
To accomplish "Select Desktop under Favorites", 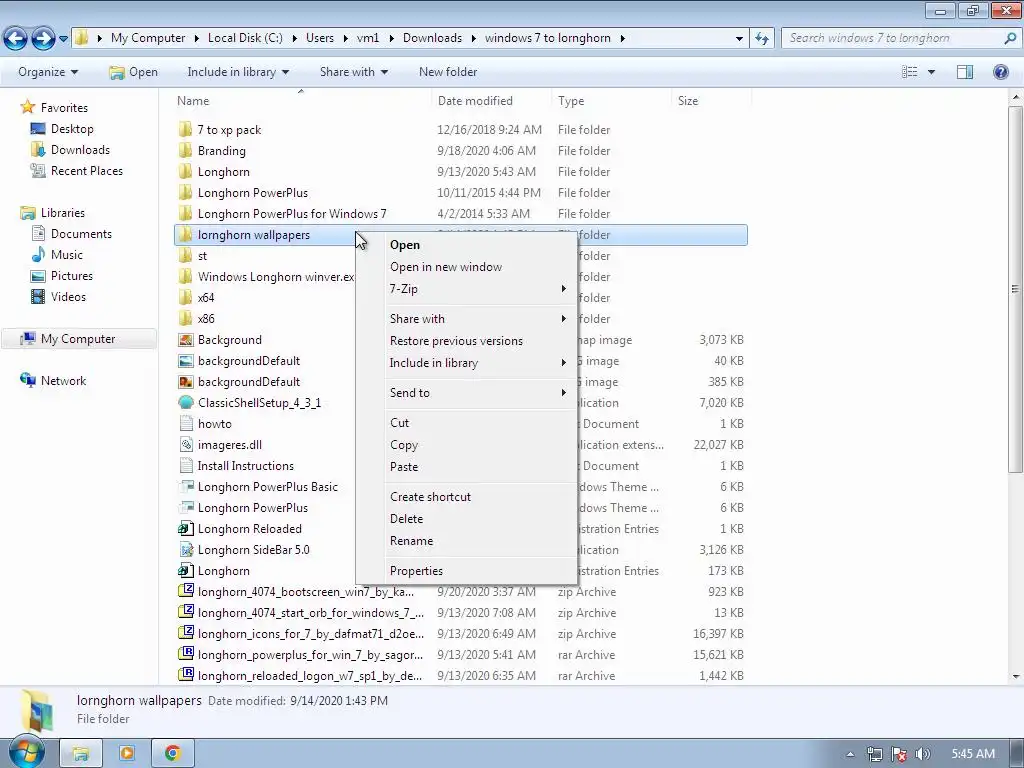I will pyautogui.click(x=72, y=129).
